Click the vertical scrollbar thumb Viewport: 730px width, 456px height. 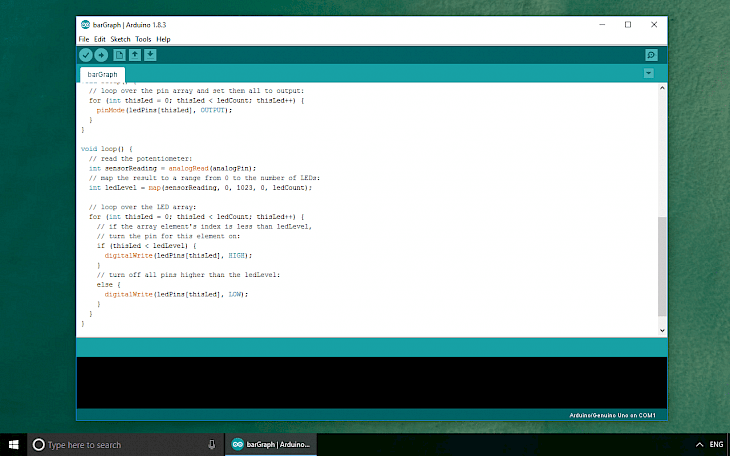662,266
